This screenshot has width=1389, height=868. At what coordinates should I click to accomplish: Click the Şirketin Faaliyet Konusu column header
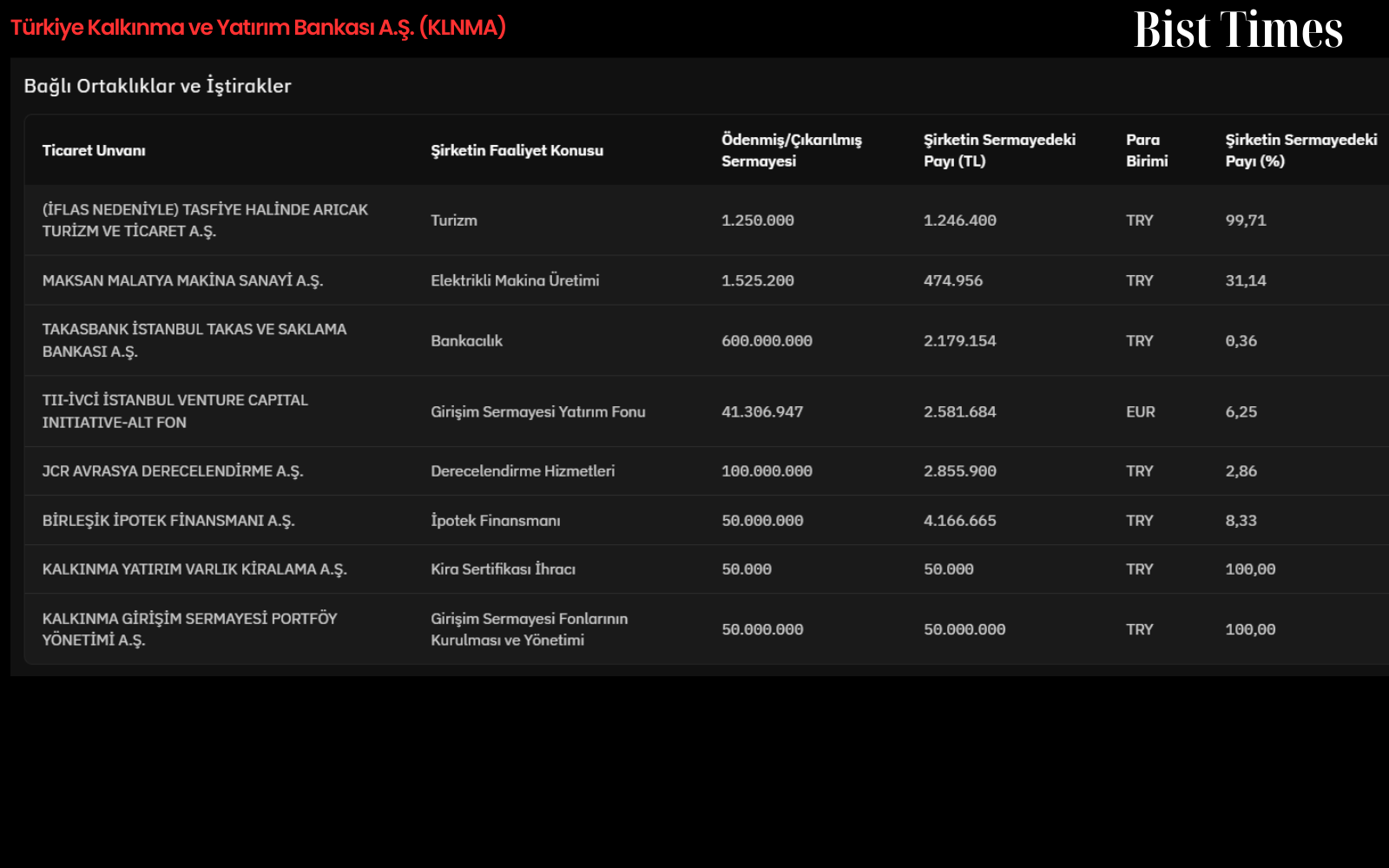coord(517,150)
